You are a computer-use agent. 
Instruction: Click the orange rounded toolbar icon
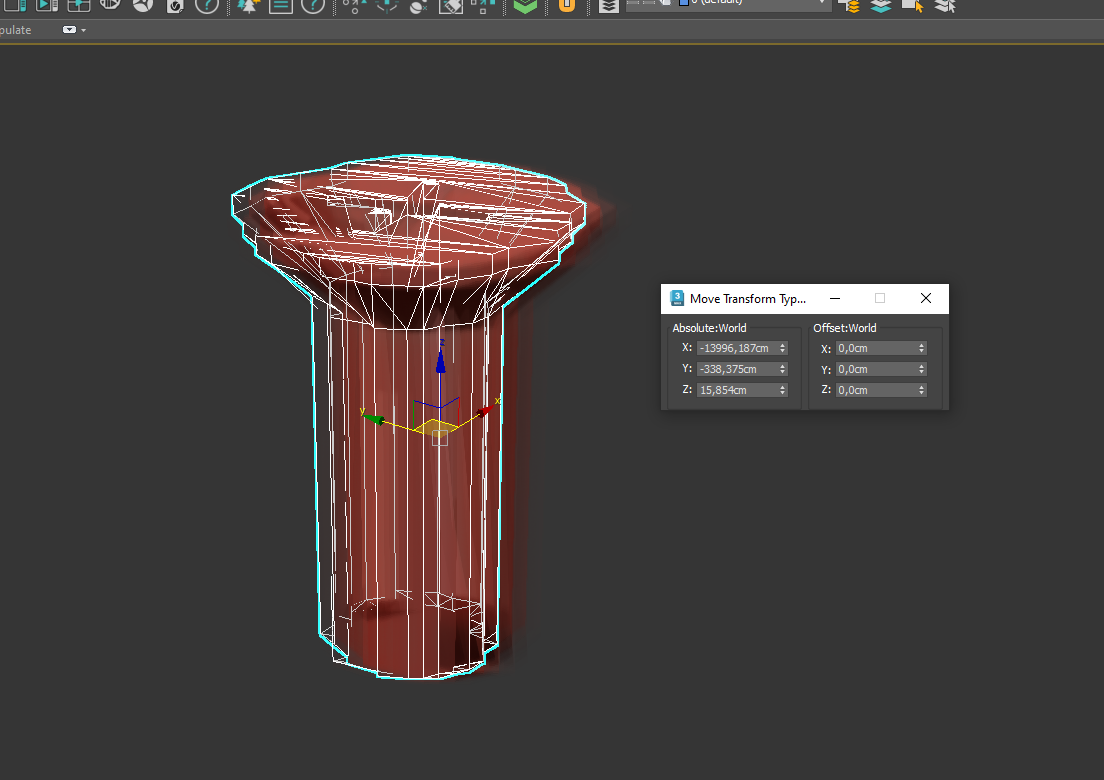tap(567, 5)
